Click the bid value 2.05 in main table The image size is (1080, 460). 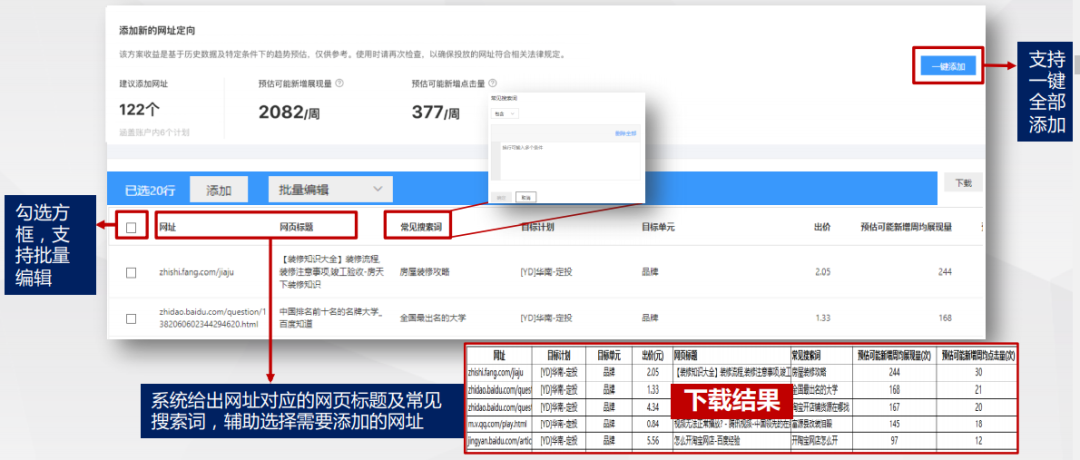pos(822,272)
